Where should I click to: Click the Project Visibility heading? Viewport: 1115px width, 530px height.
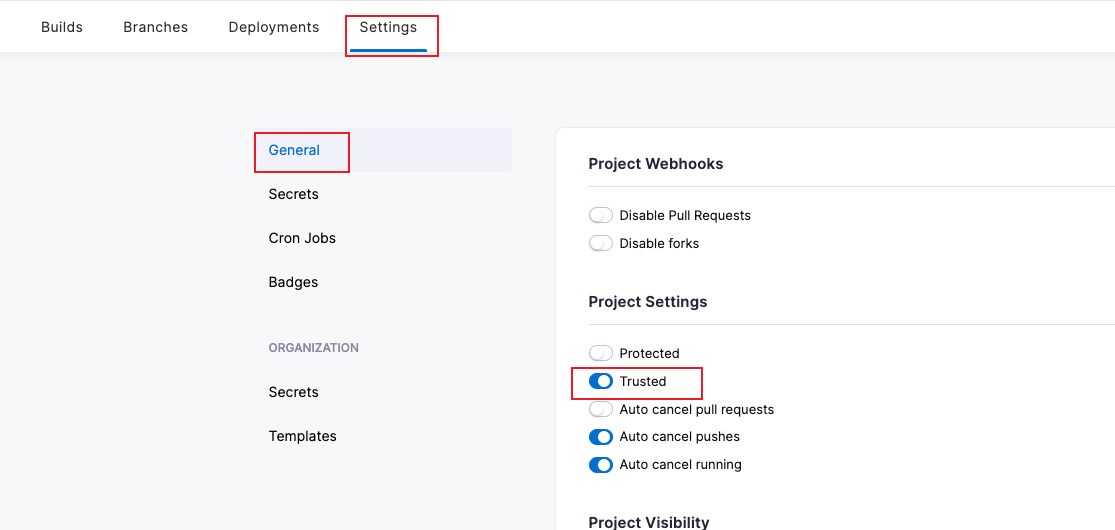(x=649, y=522)
